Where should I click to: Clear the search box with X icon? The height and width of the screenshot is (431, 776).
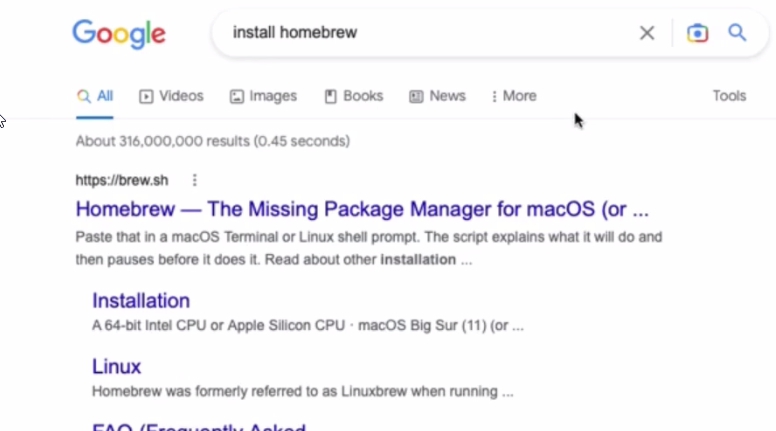click(647, 33)
